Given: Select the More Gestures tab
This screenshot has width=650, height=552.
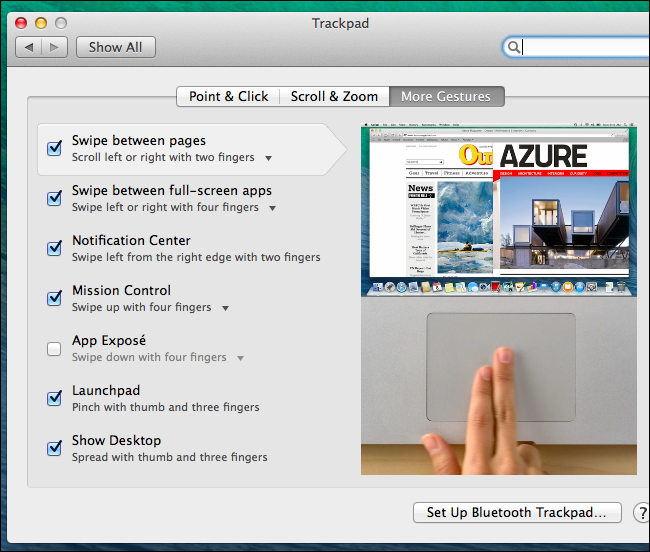Looking at the screenshot, I should pos(446,97).
